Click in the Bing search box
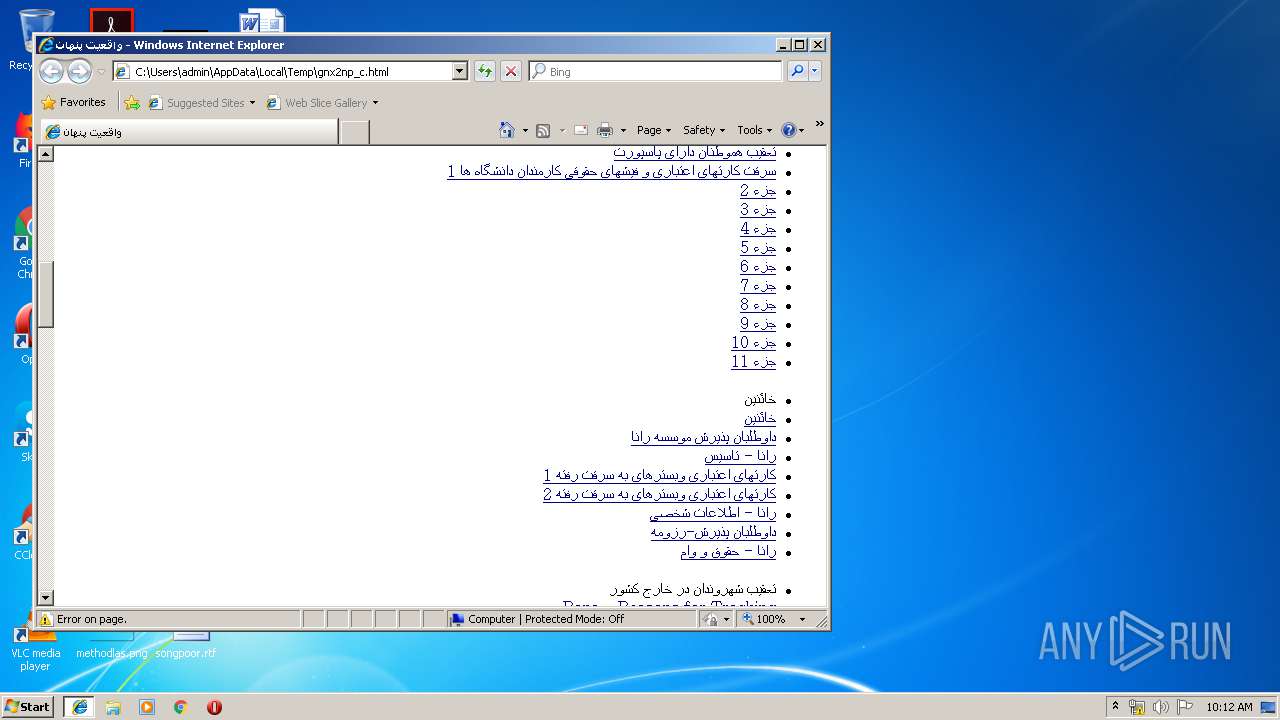Viewport: 1280px width, 720px height. (657, 71)
